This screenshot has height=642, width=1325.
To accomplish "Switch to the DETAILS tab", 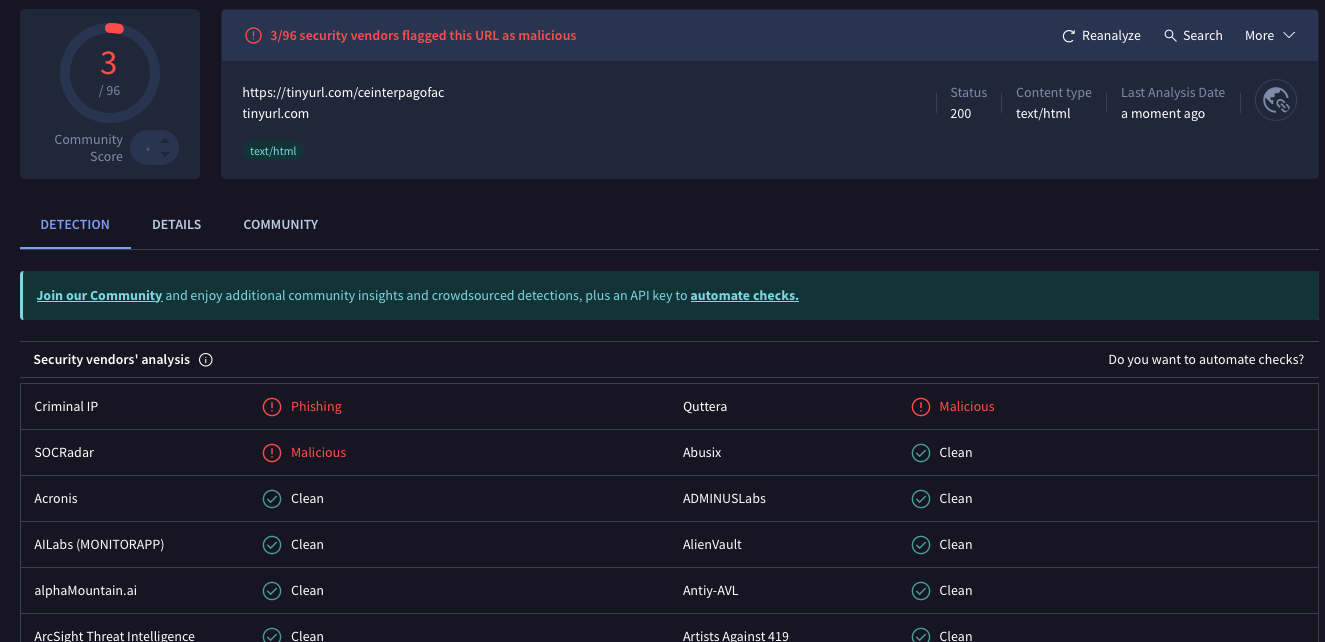I will (x=177, y=225).
